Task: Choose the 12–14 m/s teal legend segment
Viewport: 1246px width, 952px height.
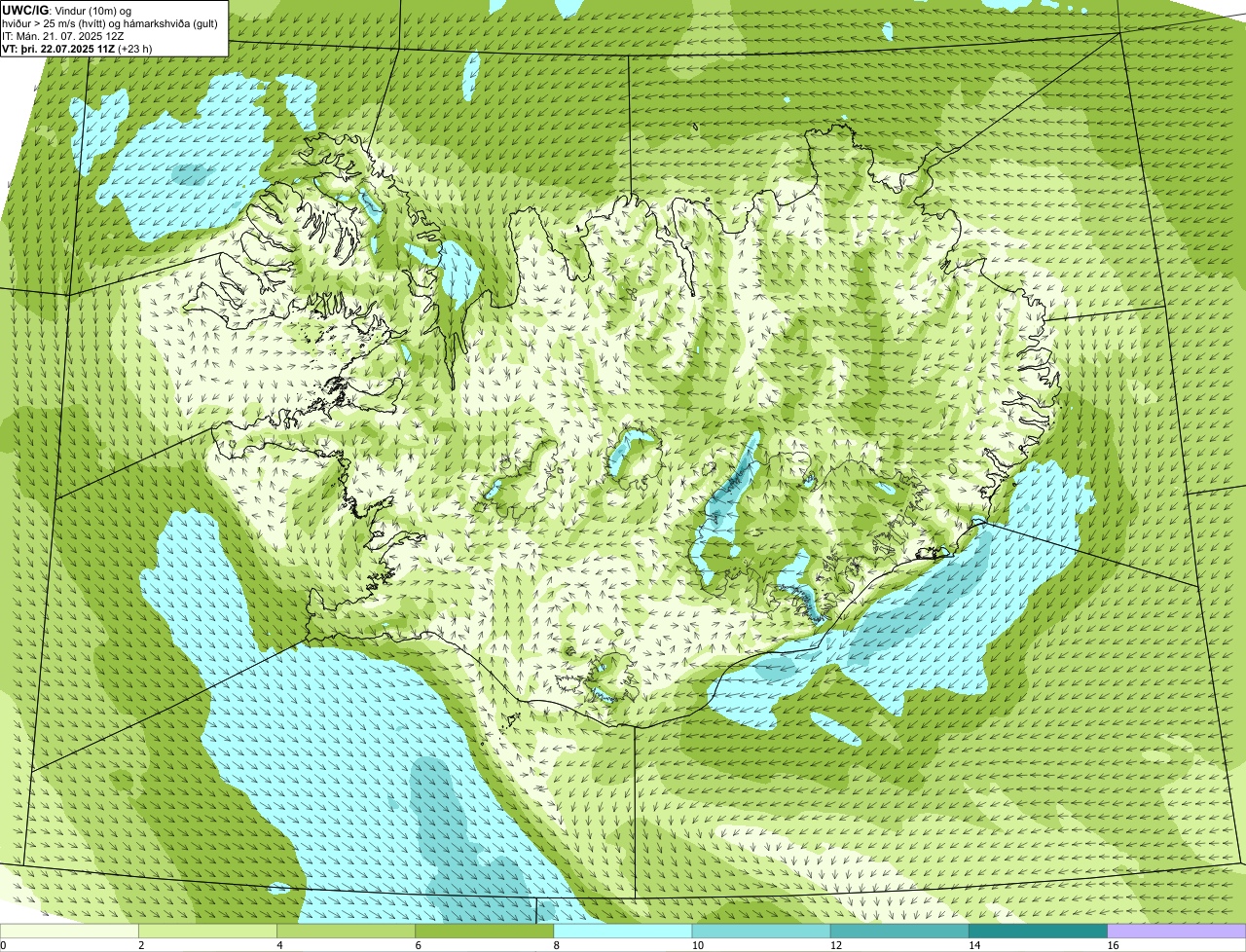Action: [899, 932]
